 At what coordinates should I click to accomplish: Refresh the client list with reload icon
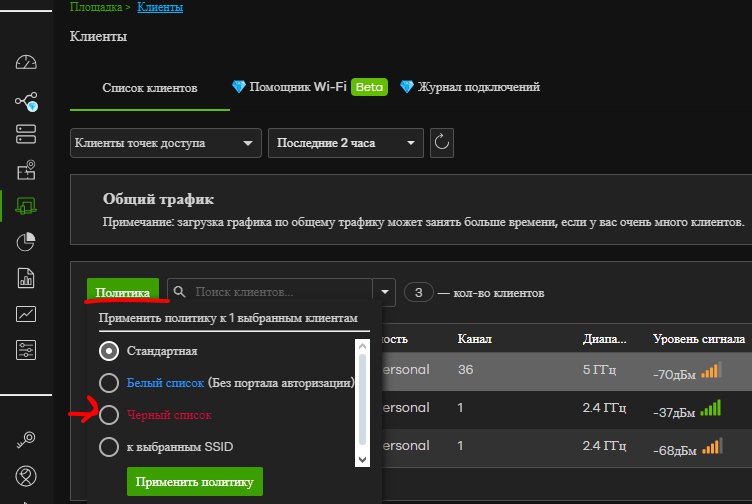pyautogui.click(x=442, y=143)
